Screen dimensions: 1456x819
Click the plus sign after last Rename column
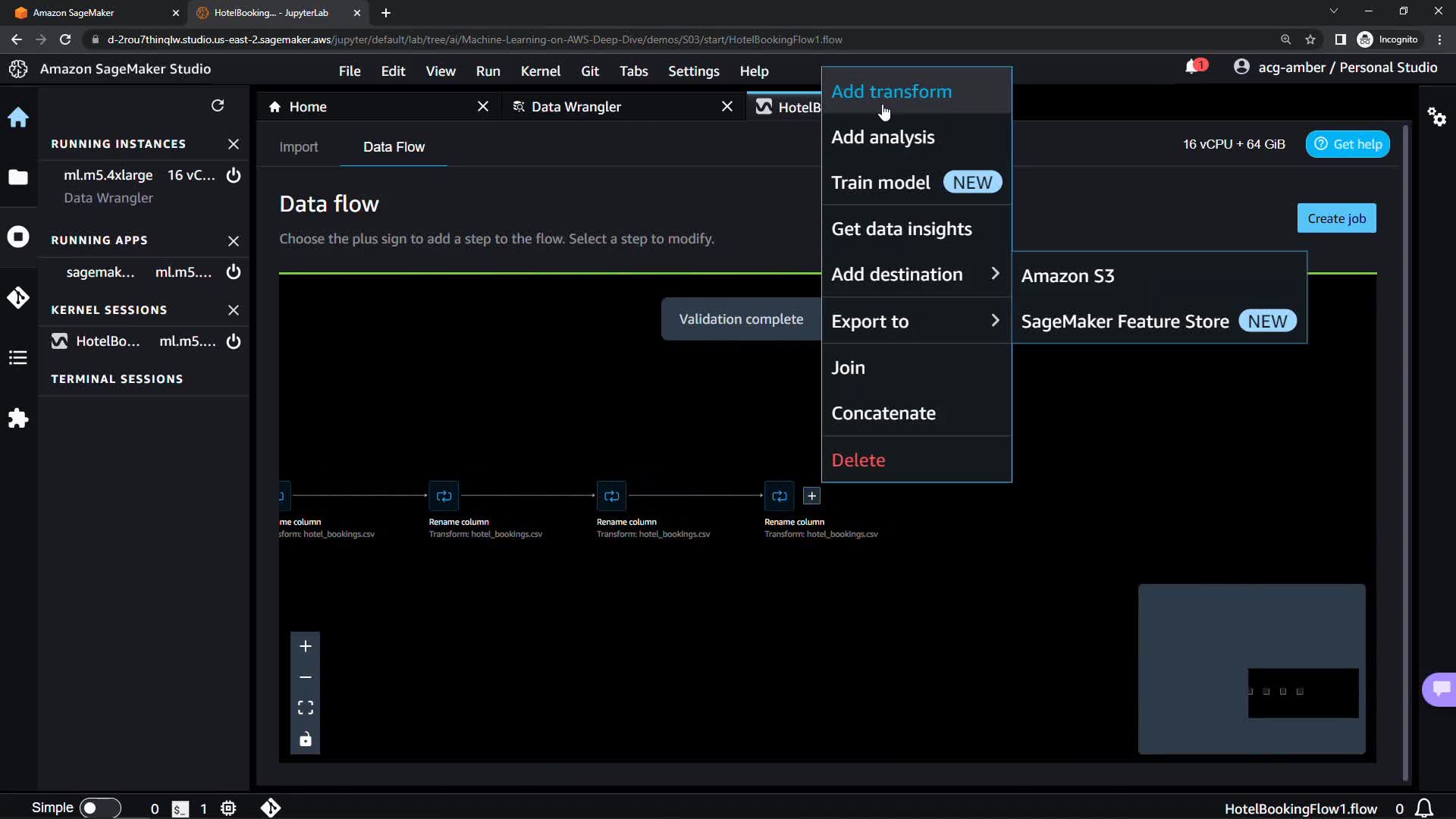811,496
